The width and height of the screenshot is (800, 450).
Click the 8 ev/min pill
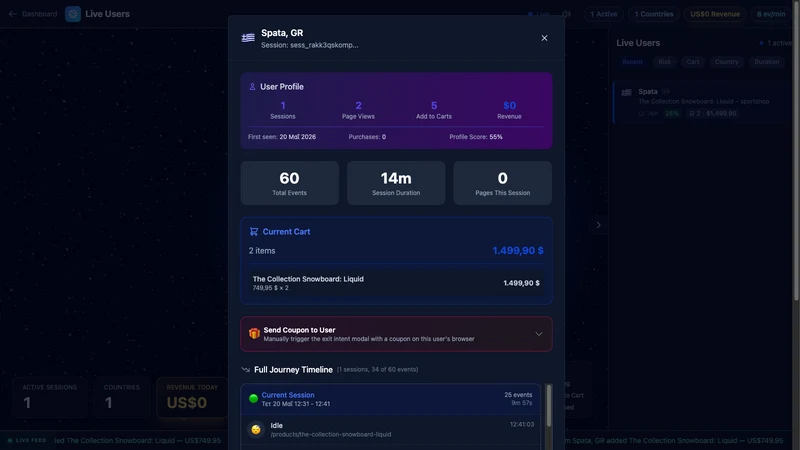pyautogui.click(x=771, y=14)
